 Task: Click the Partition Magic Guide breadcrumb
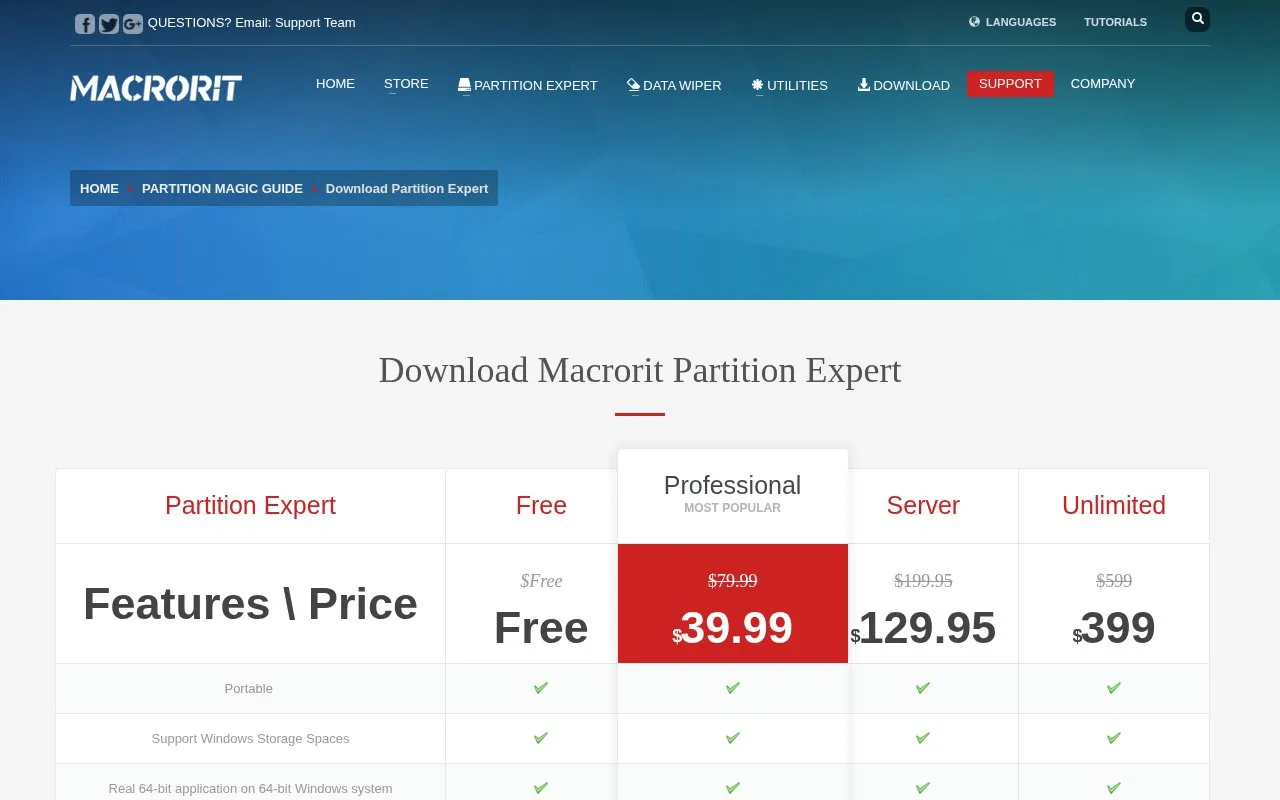tap(222, 189)
